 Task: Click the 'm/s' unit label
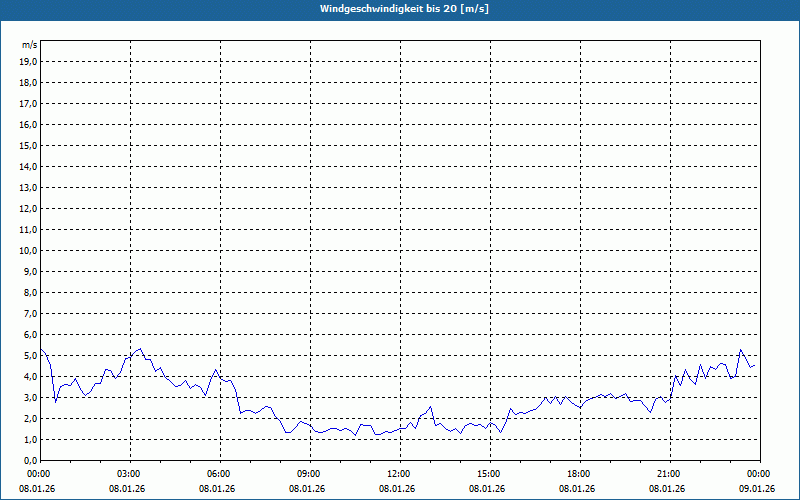30,45
